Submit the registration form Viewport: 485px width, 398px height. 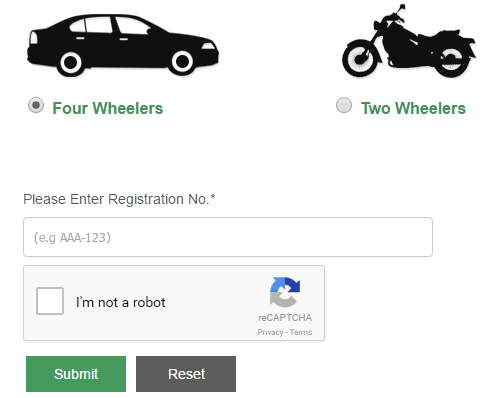coord(76,374)
